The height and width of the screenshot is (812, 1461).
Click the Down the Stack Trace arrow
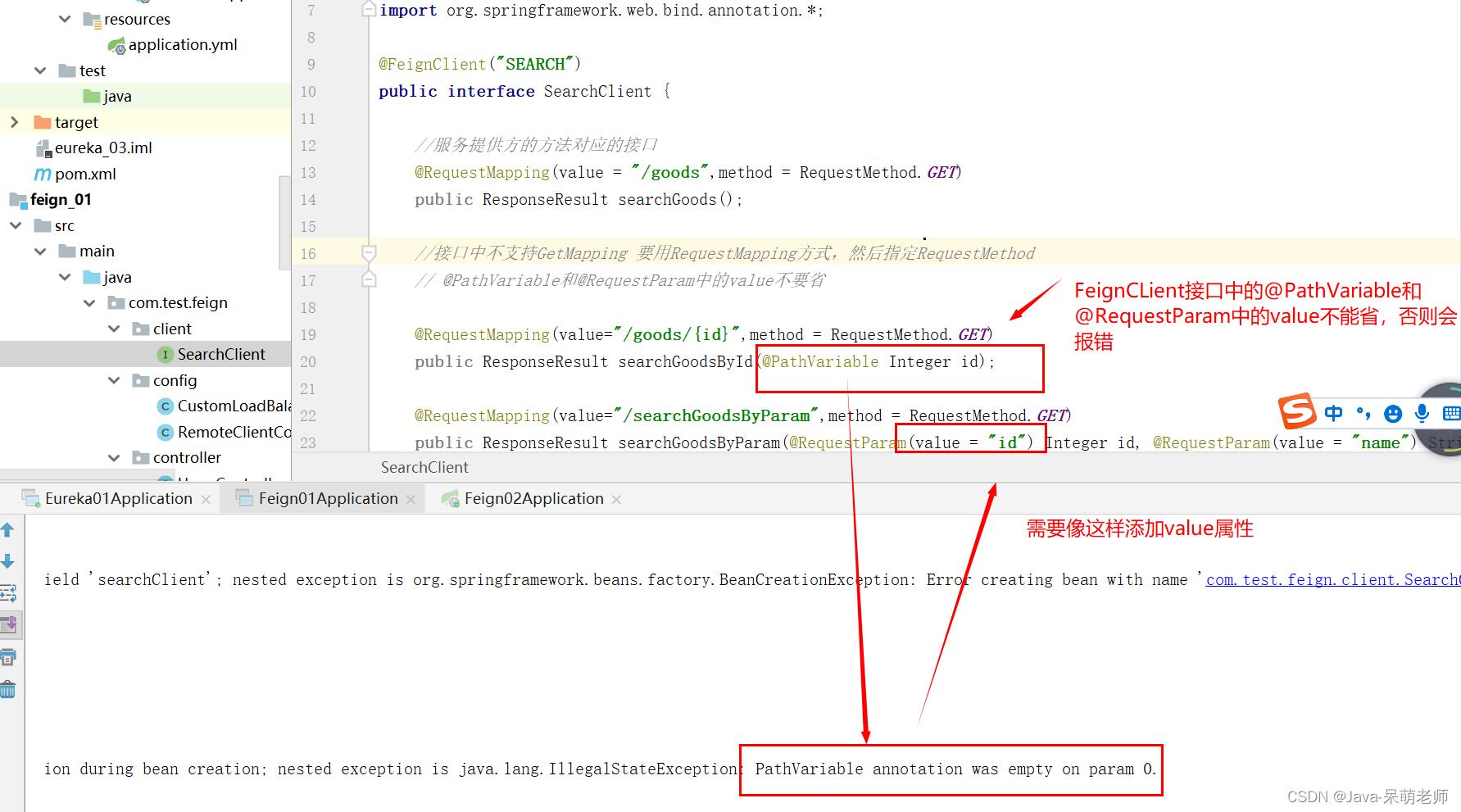pos(7,561)
